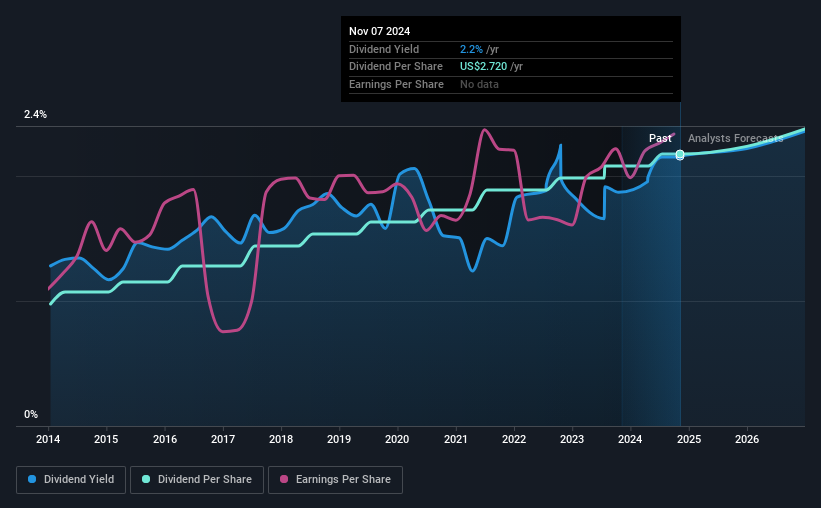This screenshot has width=821, height=508.
Task: Click Dividend Yield row label in tooltip
Action: (384, 49)
